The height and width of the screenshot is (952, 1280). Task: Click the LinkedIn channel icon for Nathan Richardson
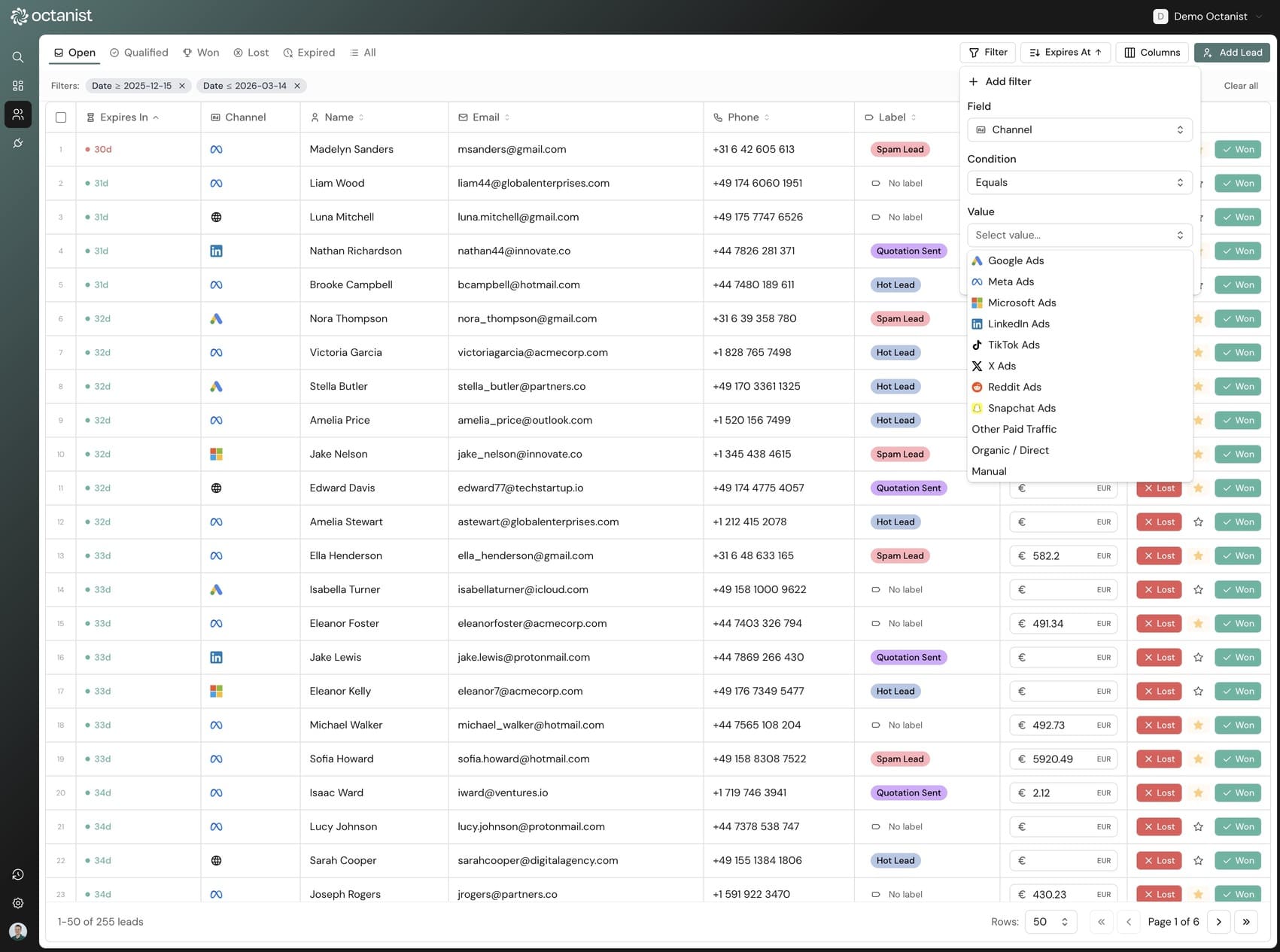(216, 251)
